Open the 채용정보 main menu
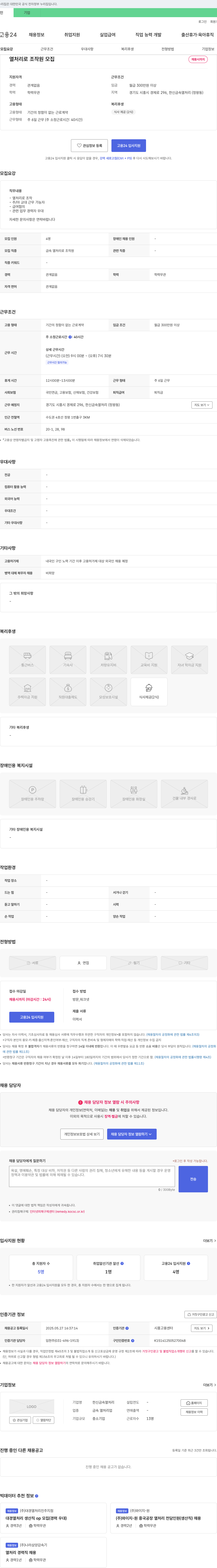Screen dimensions: 217x1568 tap(37, 35)
